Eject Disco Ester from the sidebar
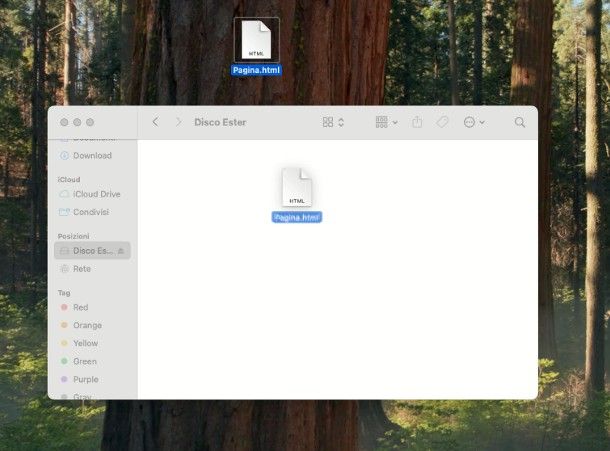 click(x=122, y=251)
